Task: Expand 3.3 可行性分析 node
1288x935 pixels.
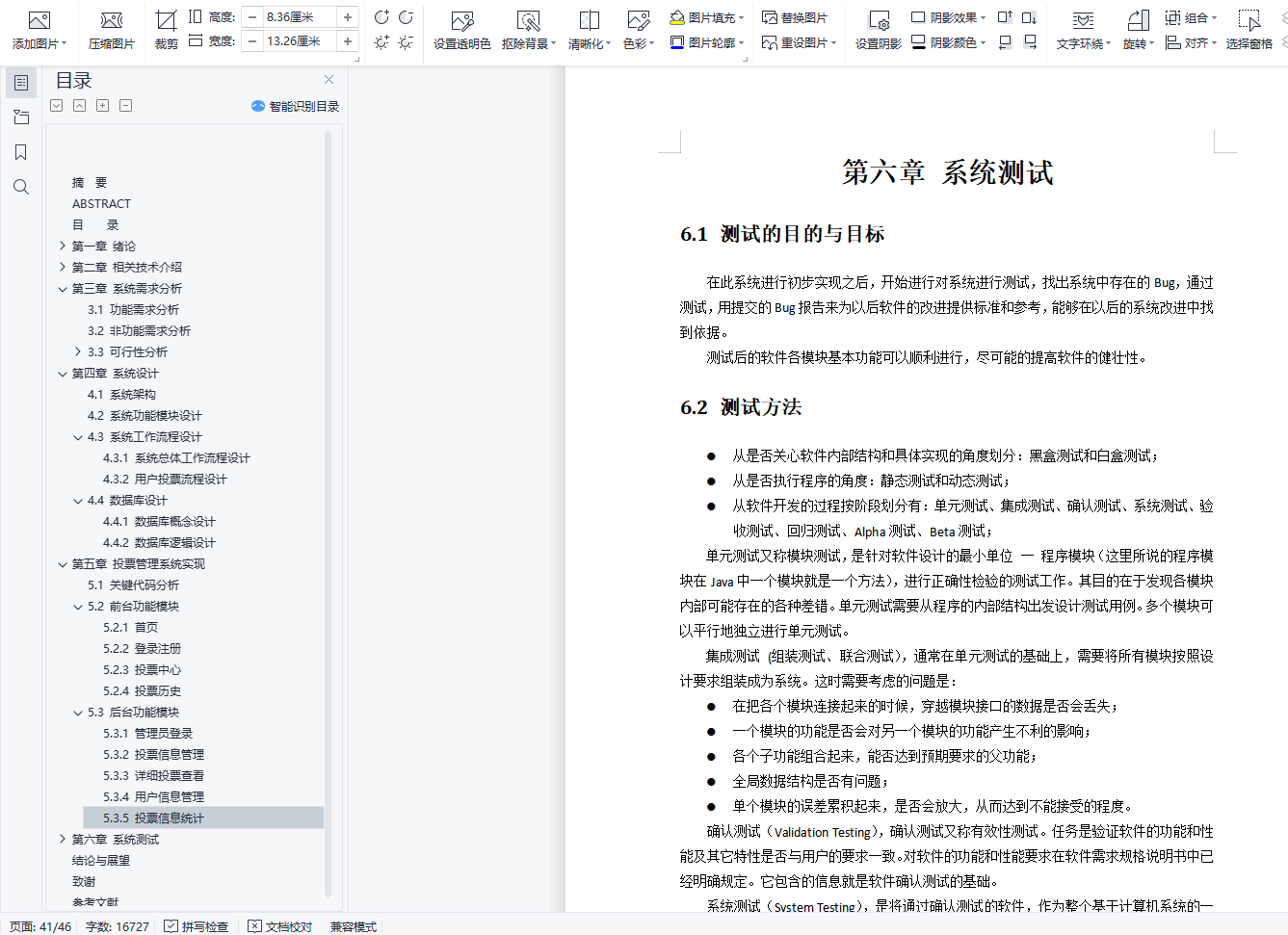Action: (78, 351)
